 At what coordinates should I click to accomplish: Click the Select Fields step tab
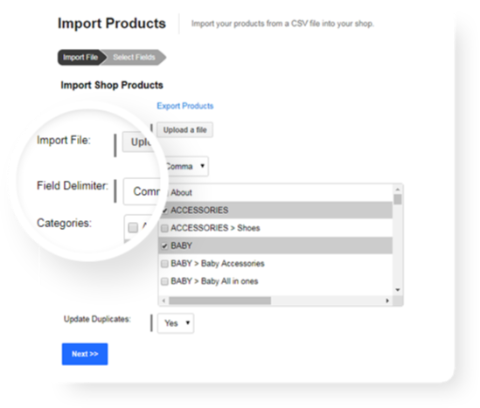click(x=134, y=57)
